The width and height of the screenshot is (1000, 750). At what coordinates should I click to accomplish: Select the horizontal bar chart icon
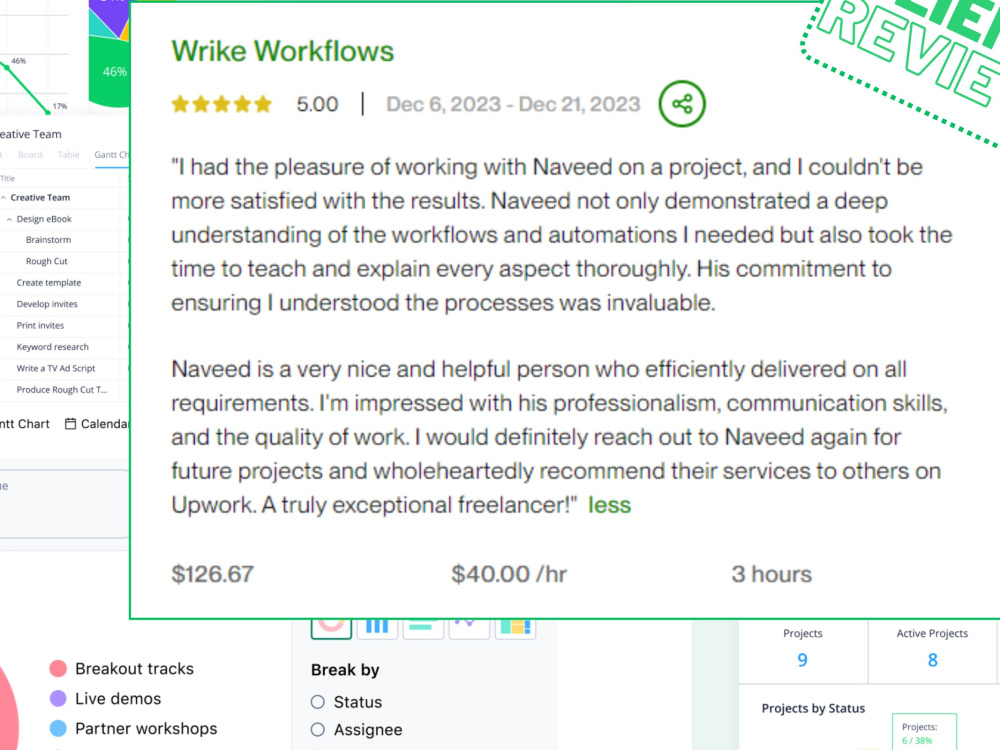pos(423,625)
